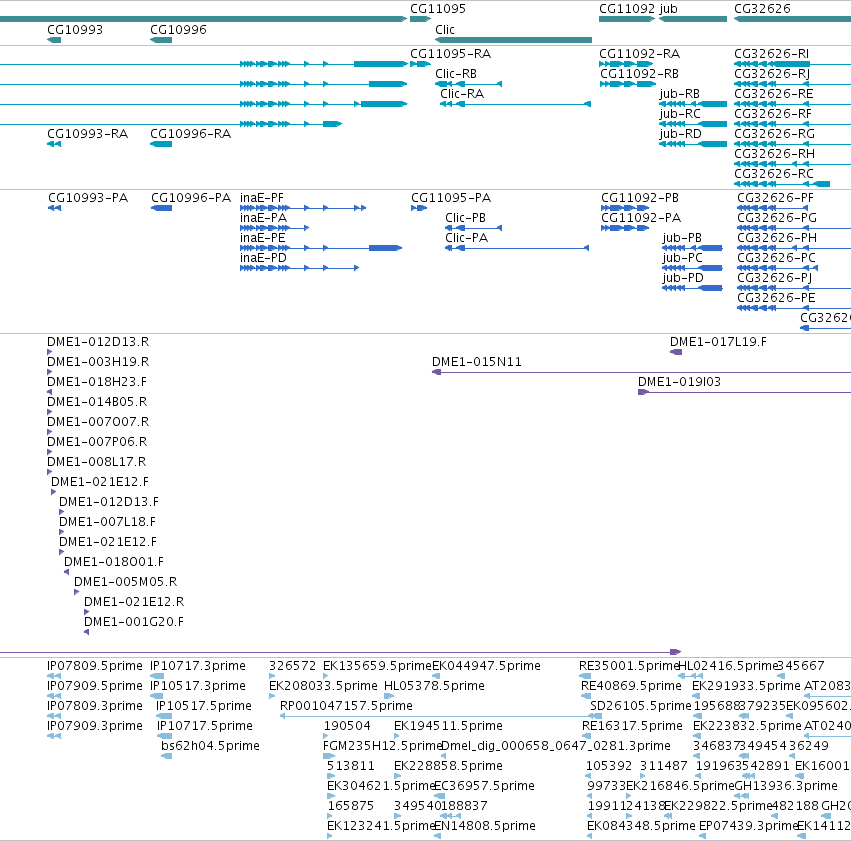Click the CG32626-RE transcript label

[773, 94]
